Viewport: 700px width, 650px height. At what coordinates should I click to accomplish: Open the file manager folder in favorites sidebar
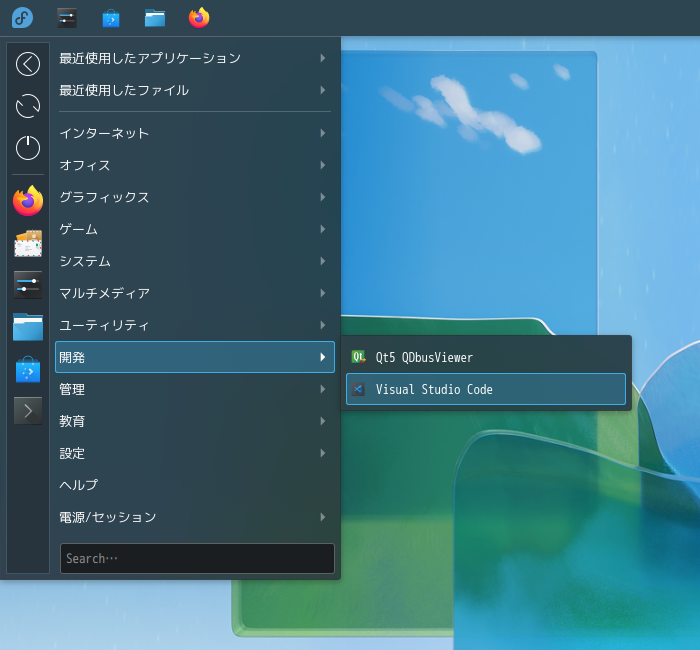pos(28,327)
